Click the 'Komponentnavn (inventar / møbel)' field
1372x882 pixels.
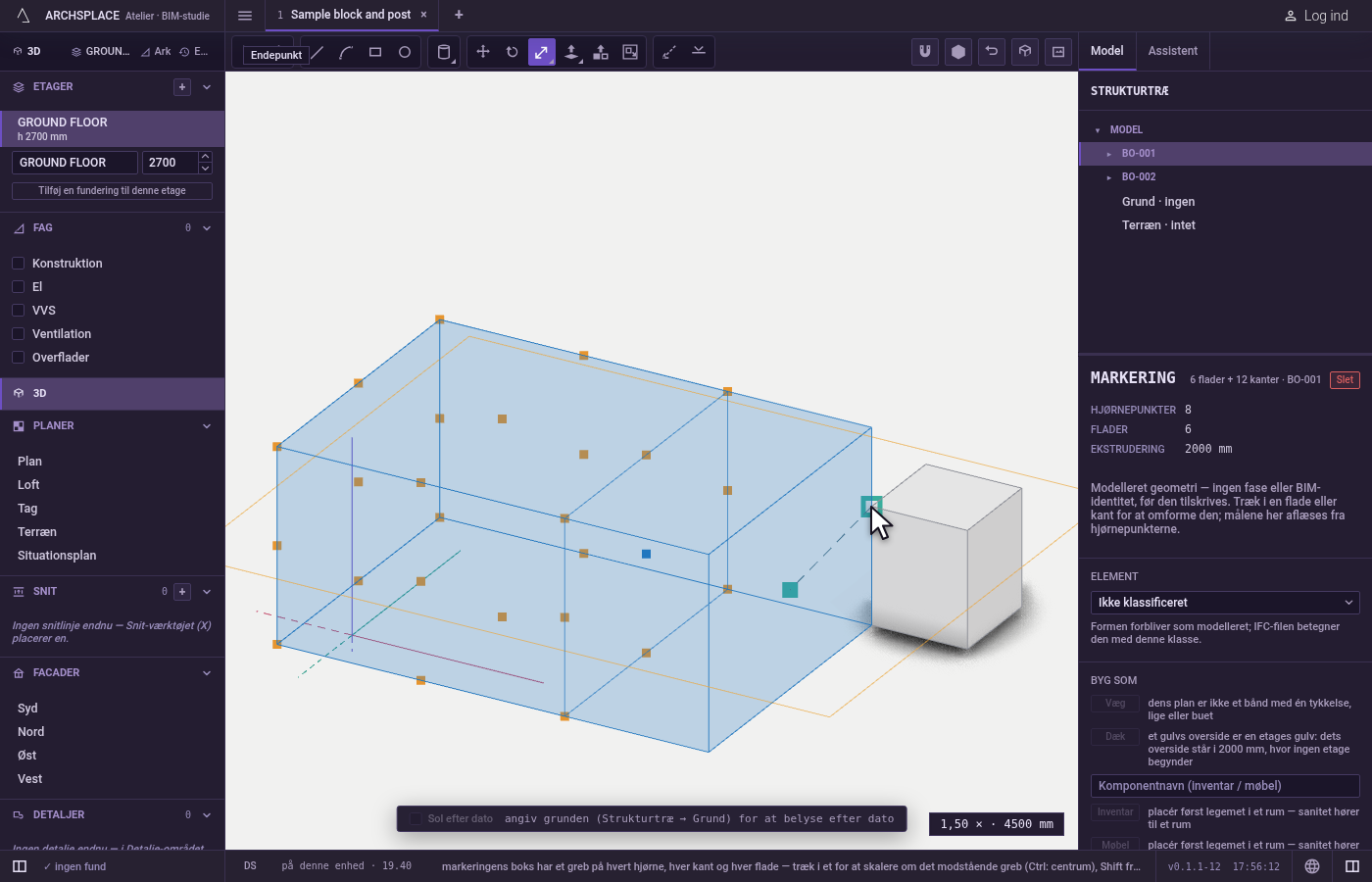1225,786
